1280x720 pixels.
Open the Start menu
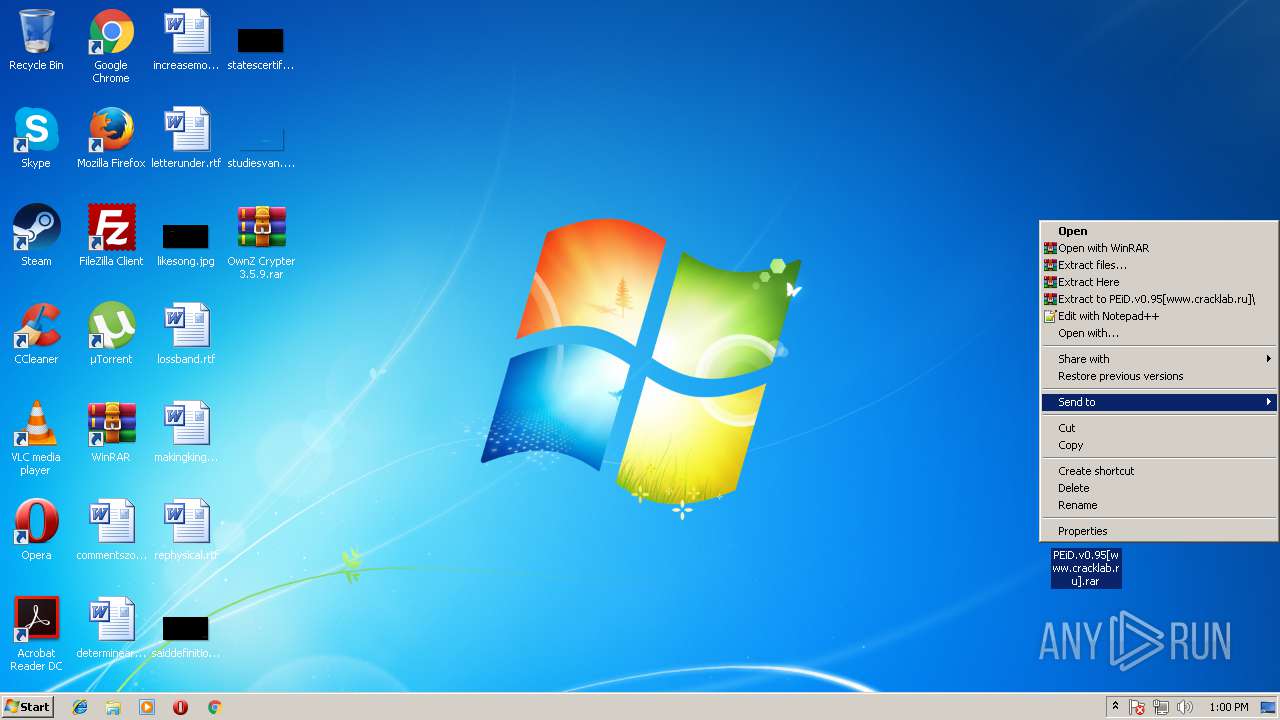click(x=27, y=706)
